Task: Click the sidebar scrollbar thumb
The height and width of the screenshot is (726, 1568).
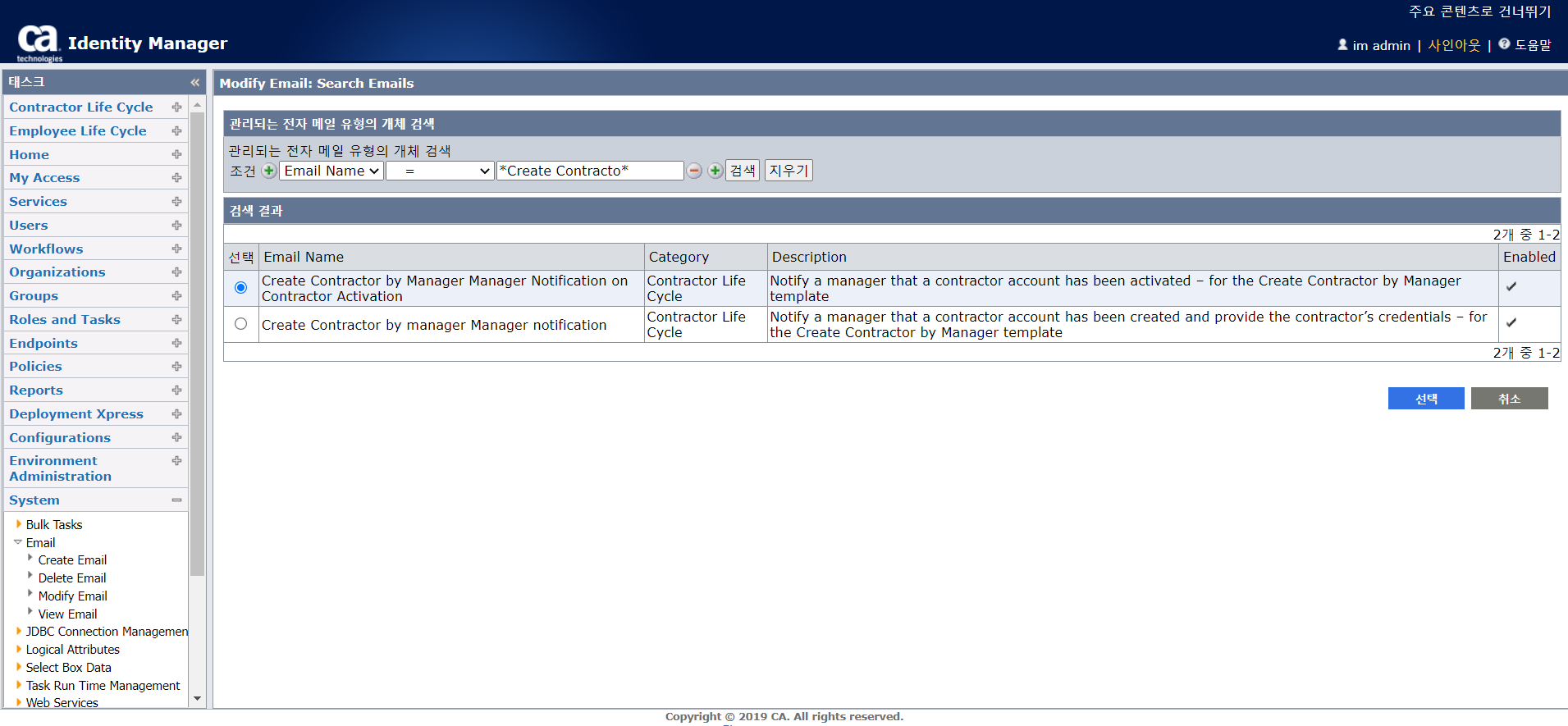Action: 197,345
